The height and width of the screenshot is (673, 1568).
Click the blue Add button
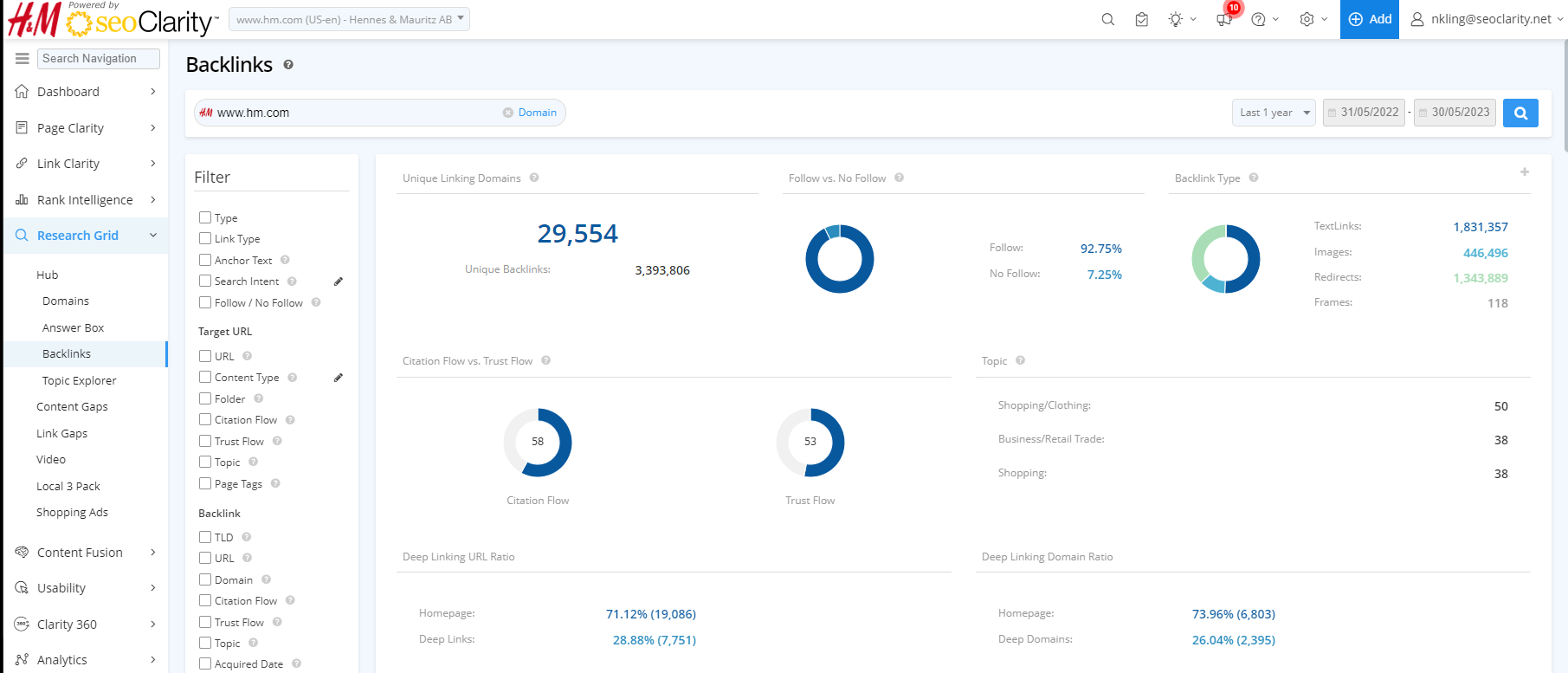point(1370,19)
